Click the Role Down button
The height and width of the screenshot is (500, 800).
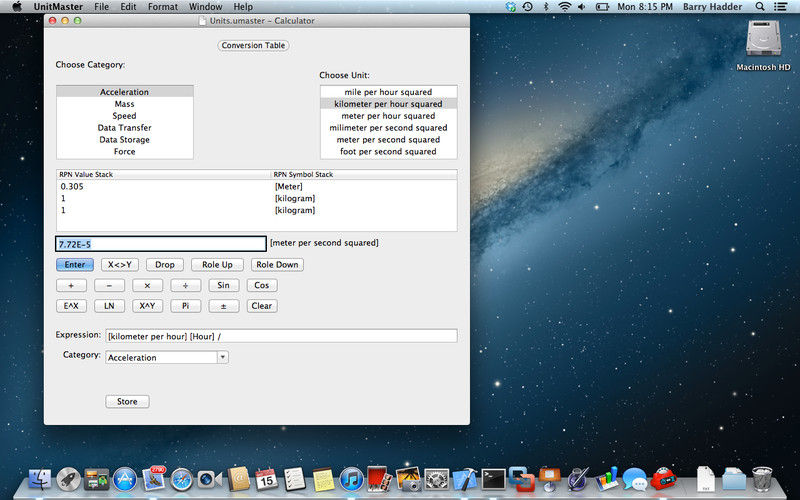click(x=277, y=264)
